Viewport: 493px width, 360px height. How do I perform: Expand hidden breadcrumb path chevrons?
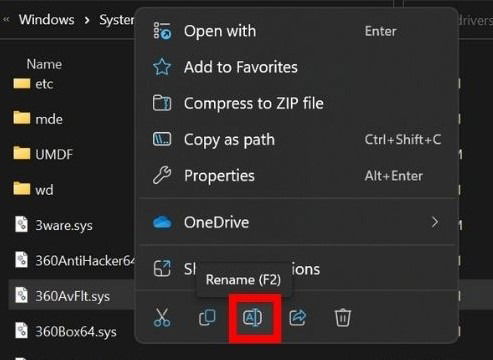tap(6, 20)
